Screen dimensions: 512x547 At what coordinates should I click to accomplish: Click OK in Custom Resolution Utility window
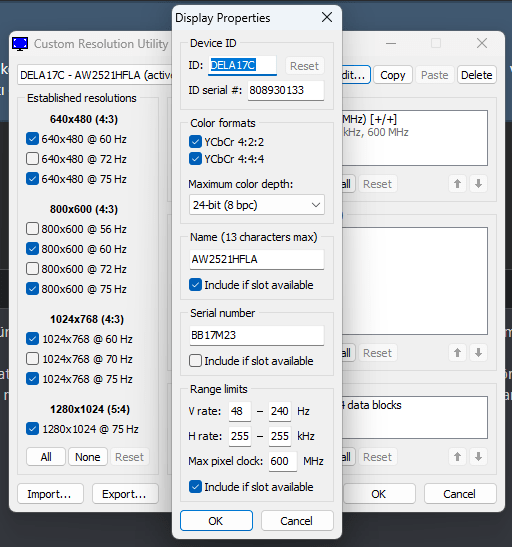pyautogui.click(x=379, y=494)
